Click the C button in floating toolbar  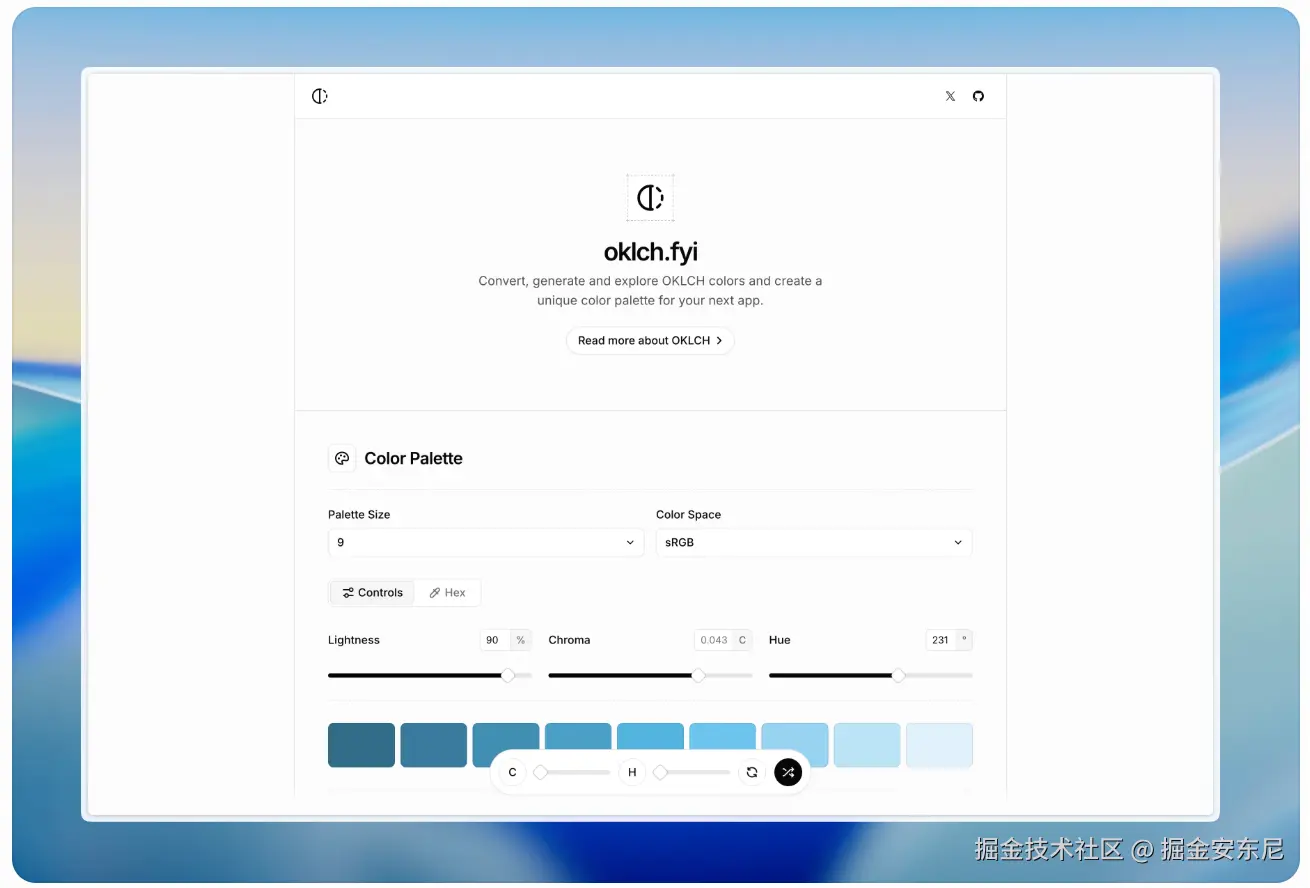coord(512,772)
